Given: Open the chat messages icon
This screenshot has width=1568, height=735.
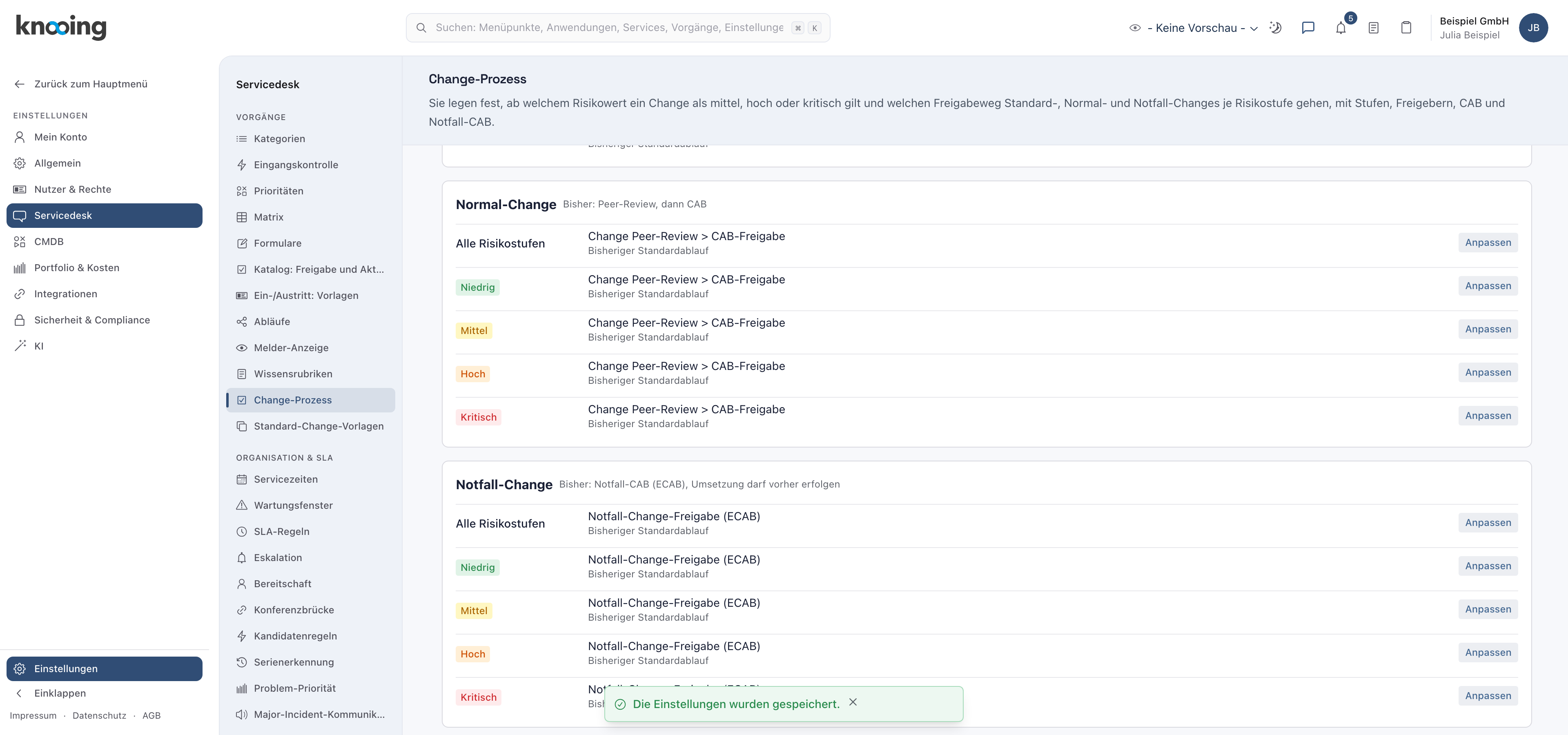Looking at the screenshot, I should pyautogui.click(x=1307, y=28).
